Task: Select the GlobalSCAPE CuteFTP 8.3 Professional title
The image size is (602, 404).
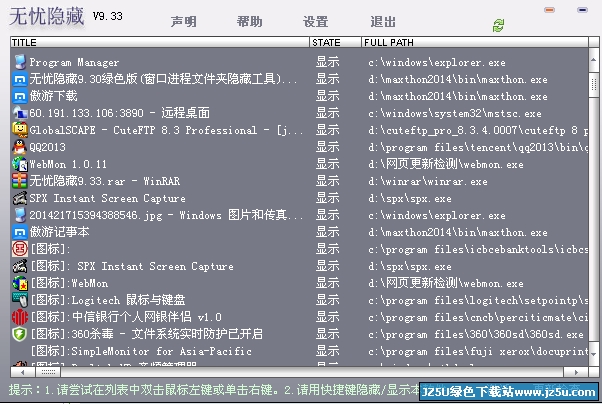Action: [166, 130]
